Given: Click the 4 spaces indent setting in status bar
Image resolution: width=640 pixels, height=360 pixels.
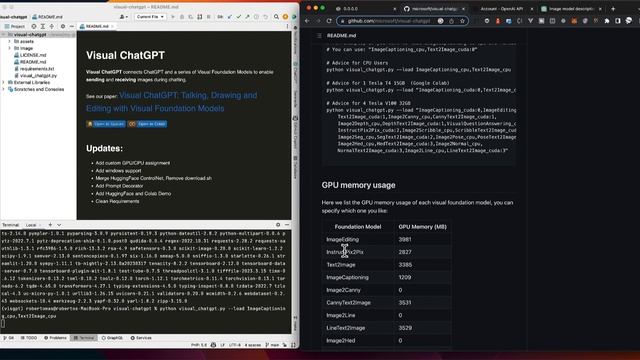Looking at the screenshot, I should 253,345.
